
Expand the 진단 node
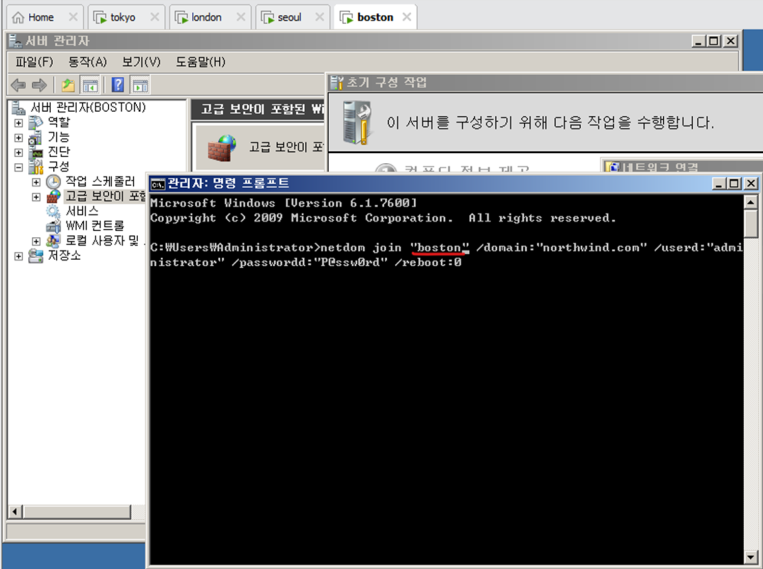click(18, 152)
